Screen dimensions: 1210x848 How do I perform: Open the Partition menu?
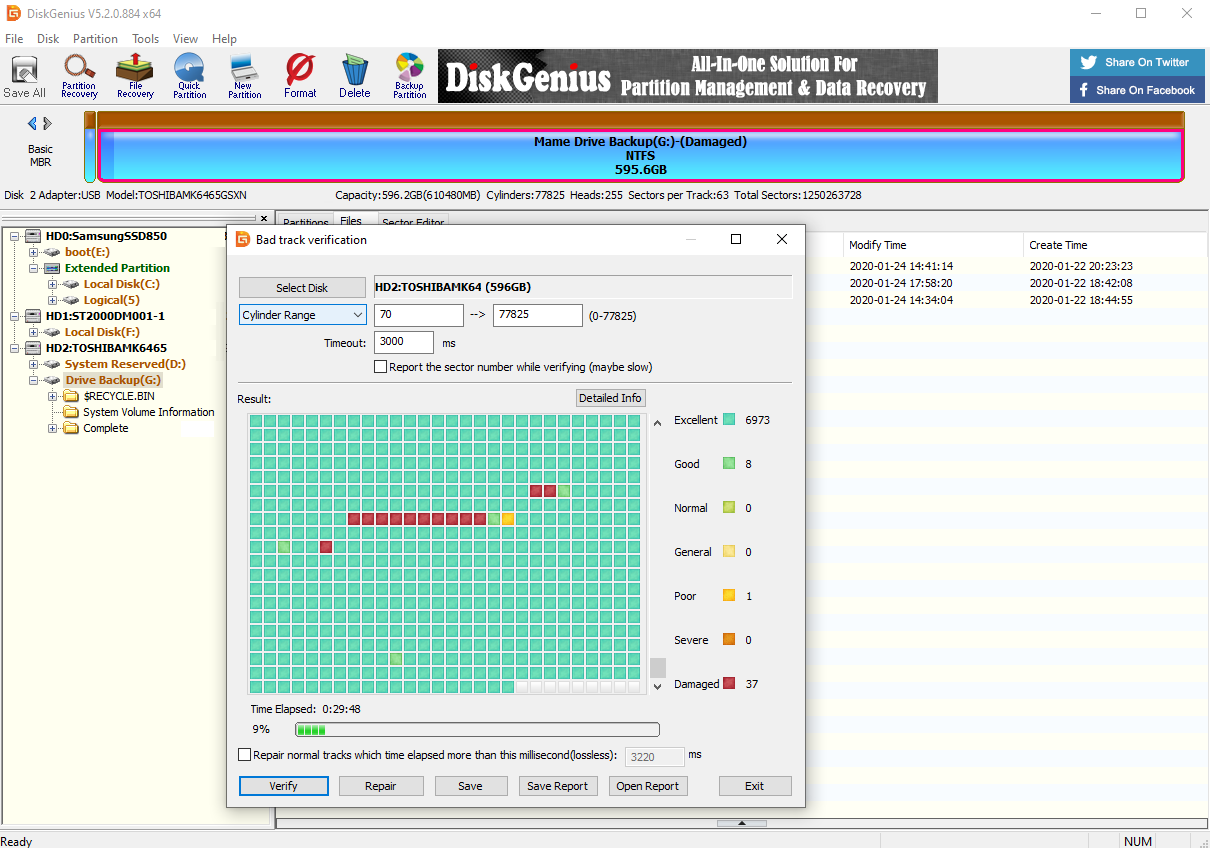click(95, 39)
